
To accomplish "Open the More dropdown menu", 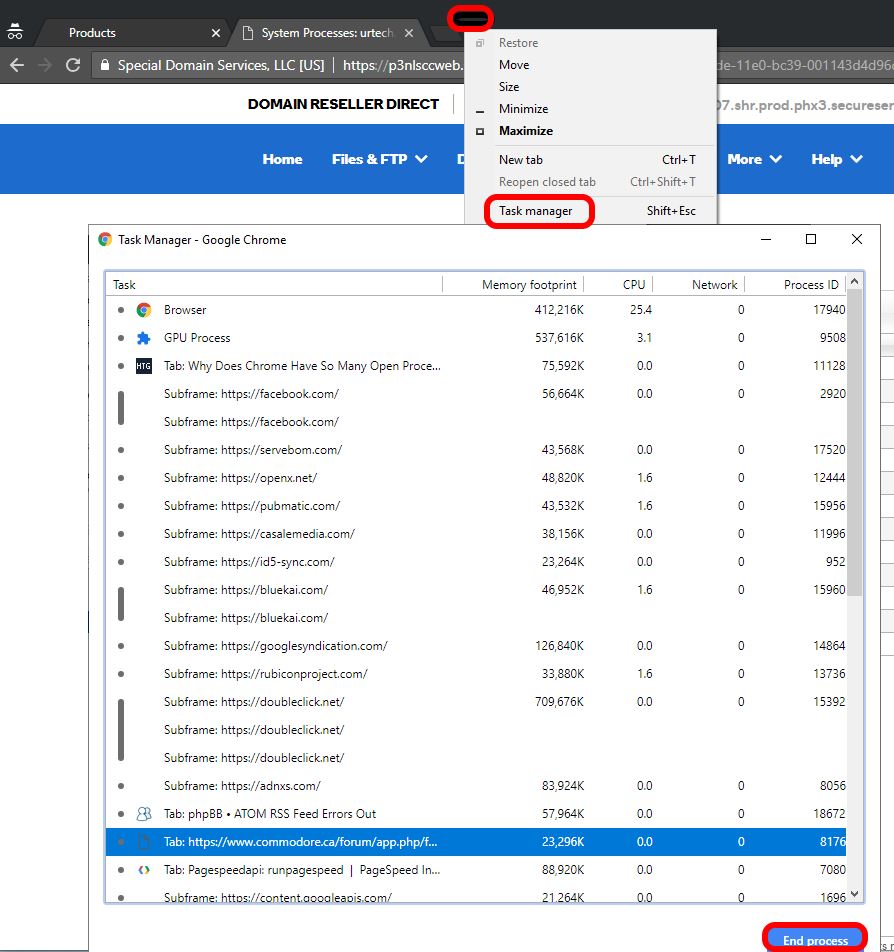I will (x=755, y=159).
